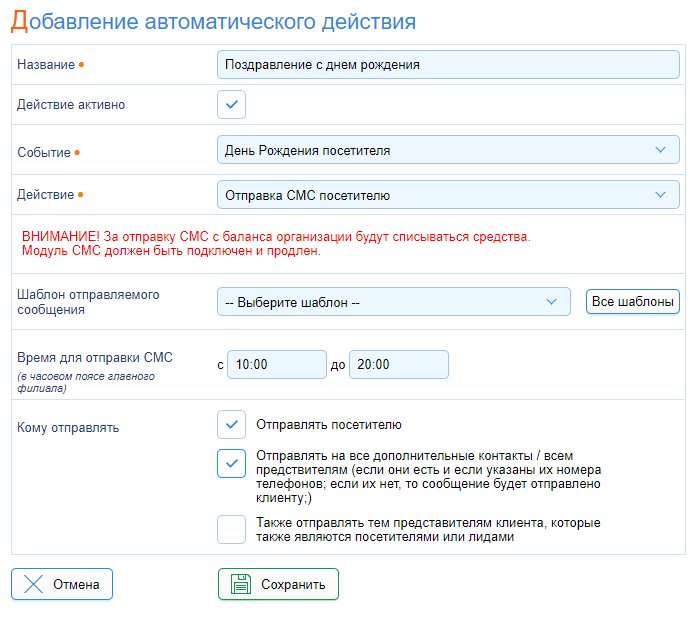The height and width of the screenshot is (617, 698).
Task: Enable Также отправлять тем представителям checkbox
Action: tap(231, 529)
